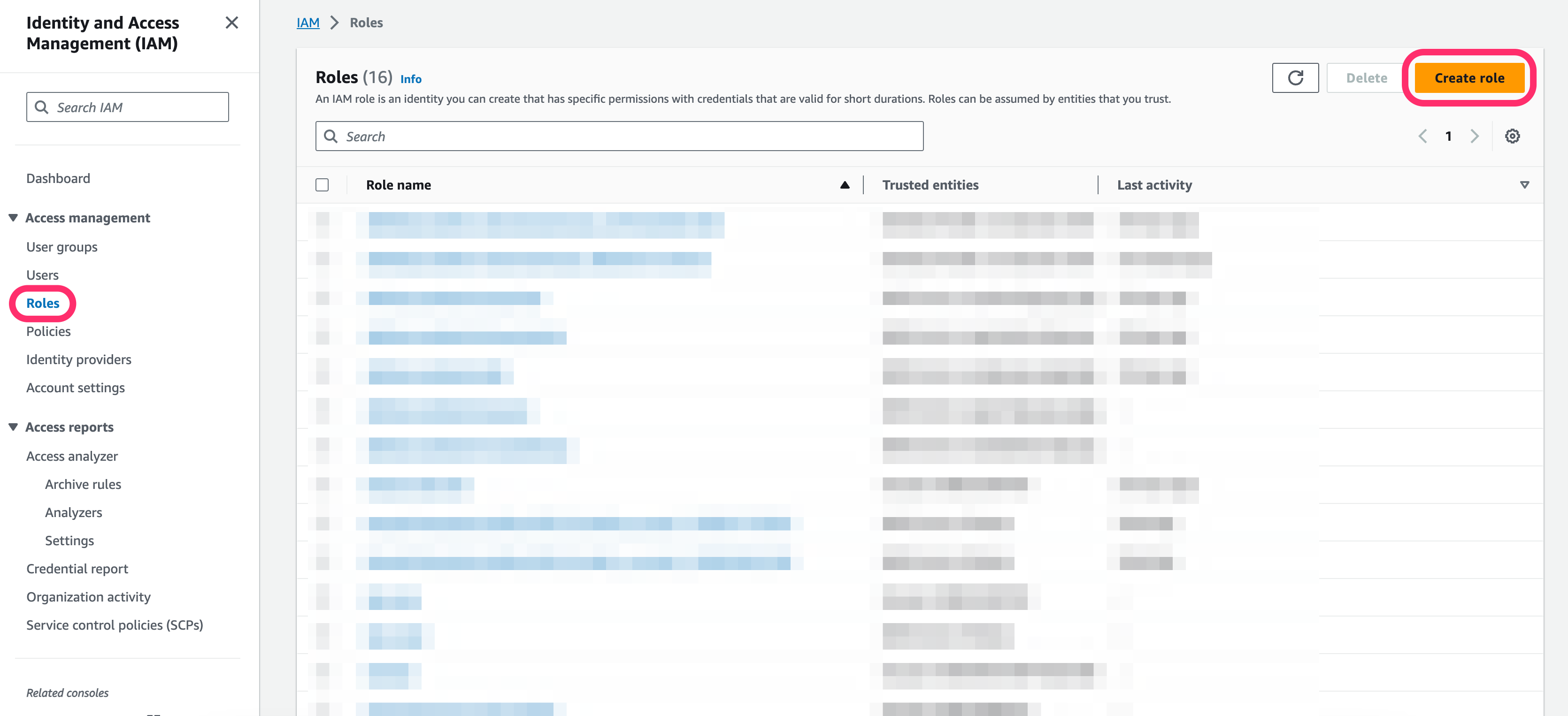The width and height of the screenshot is (1568, 716).
Task: Open Analyzers under Access analyzer
Action: 74,512
